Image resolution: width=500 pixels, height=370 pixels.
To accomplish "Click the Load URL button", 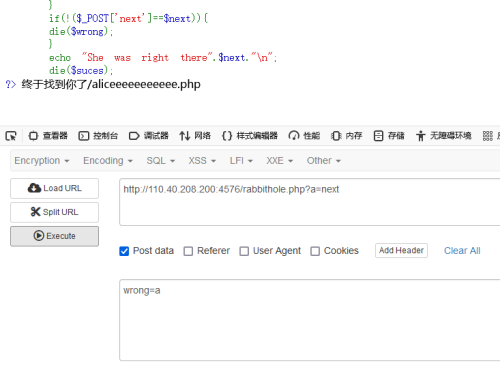I will (x=54, y=188).
